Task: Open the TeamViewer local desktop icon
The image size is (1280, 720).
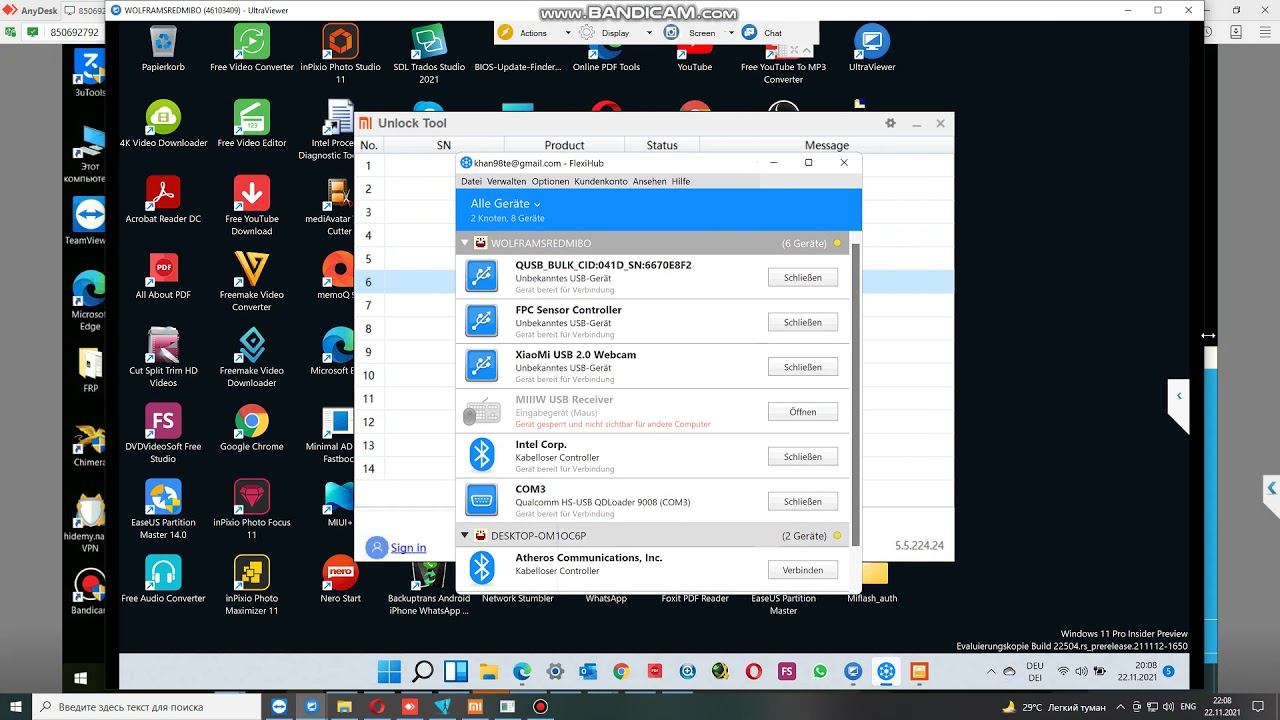Action: pyautogui.click(x=89, y=221)
